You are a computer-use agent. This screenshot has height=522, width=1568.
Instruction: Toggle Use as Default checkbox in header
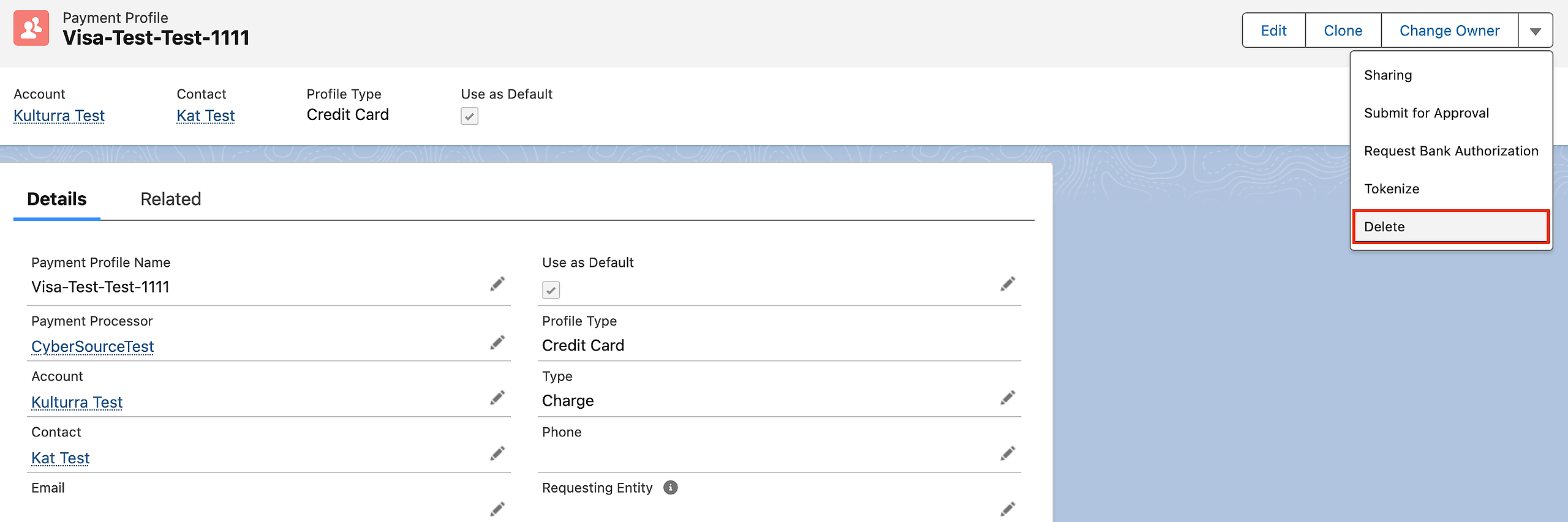pyautogui.click(x=469, y=116)
